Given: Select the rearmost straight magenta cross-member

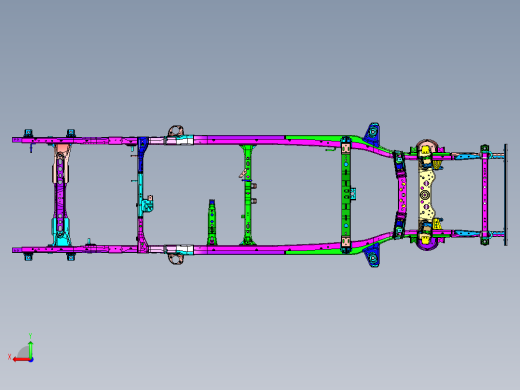Looking at the screenshot, I should [x=485, y=195].
